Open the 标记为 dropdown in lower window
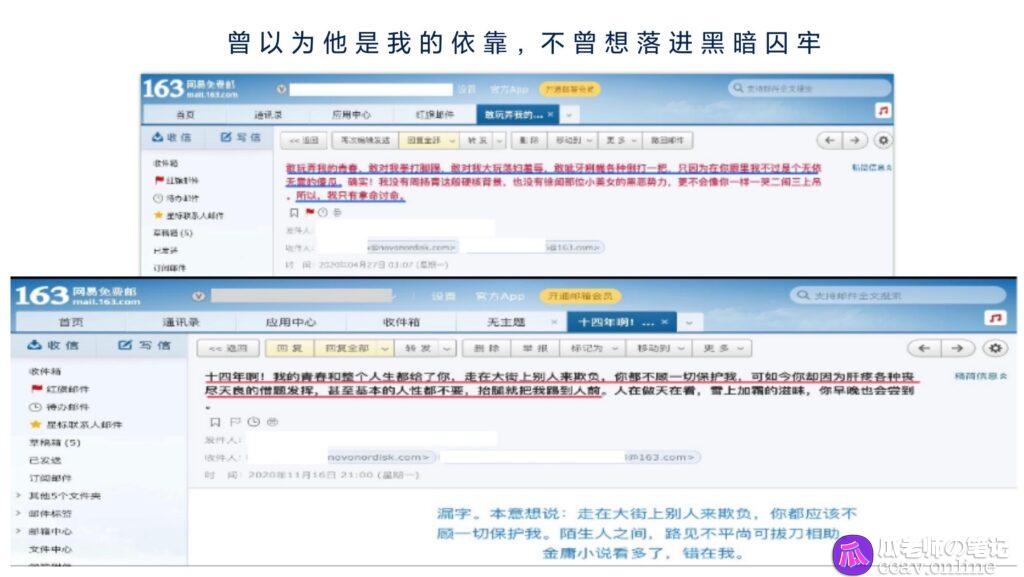This screenshot has width=1024, height=577. pos(593,349)
